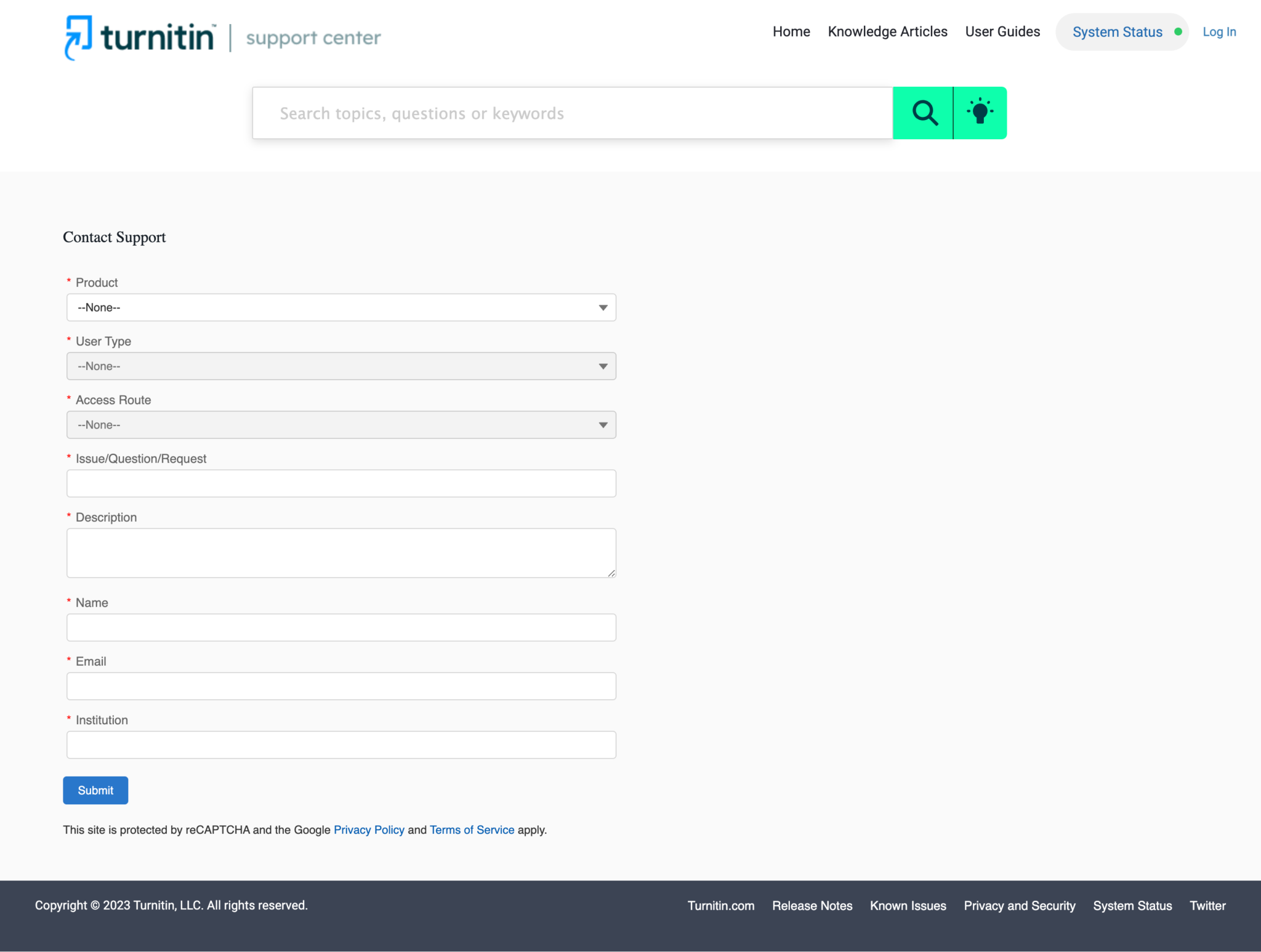
Task: Click the green status dot next to System Status
Action: pyautogui.click(x=1178, y=31)
